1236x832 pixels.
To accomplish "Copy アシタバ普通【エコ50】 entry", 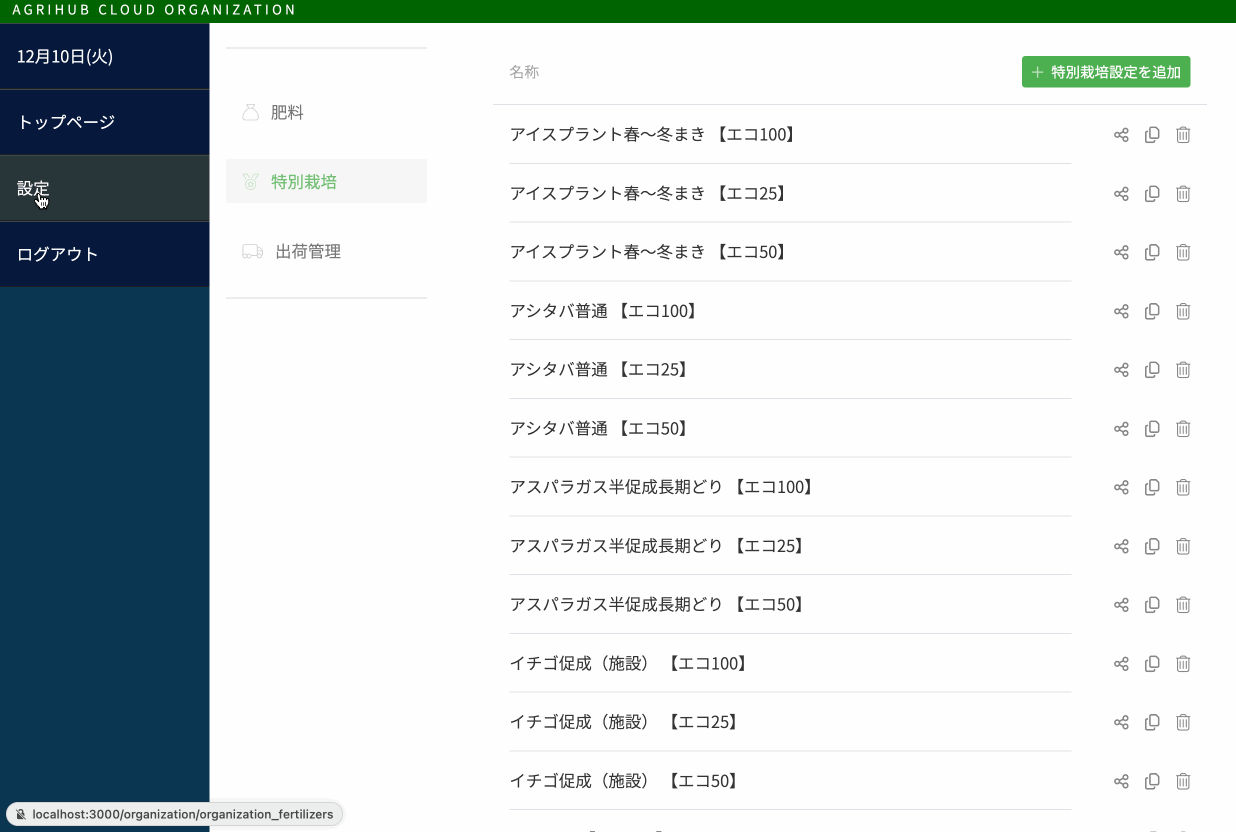I will tap(1152, 429).
